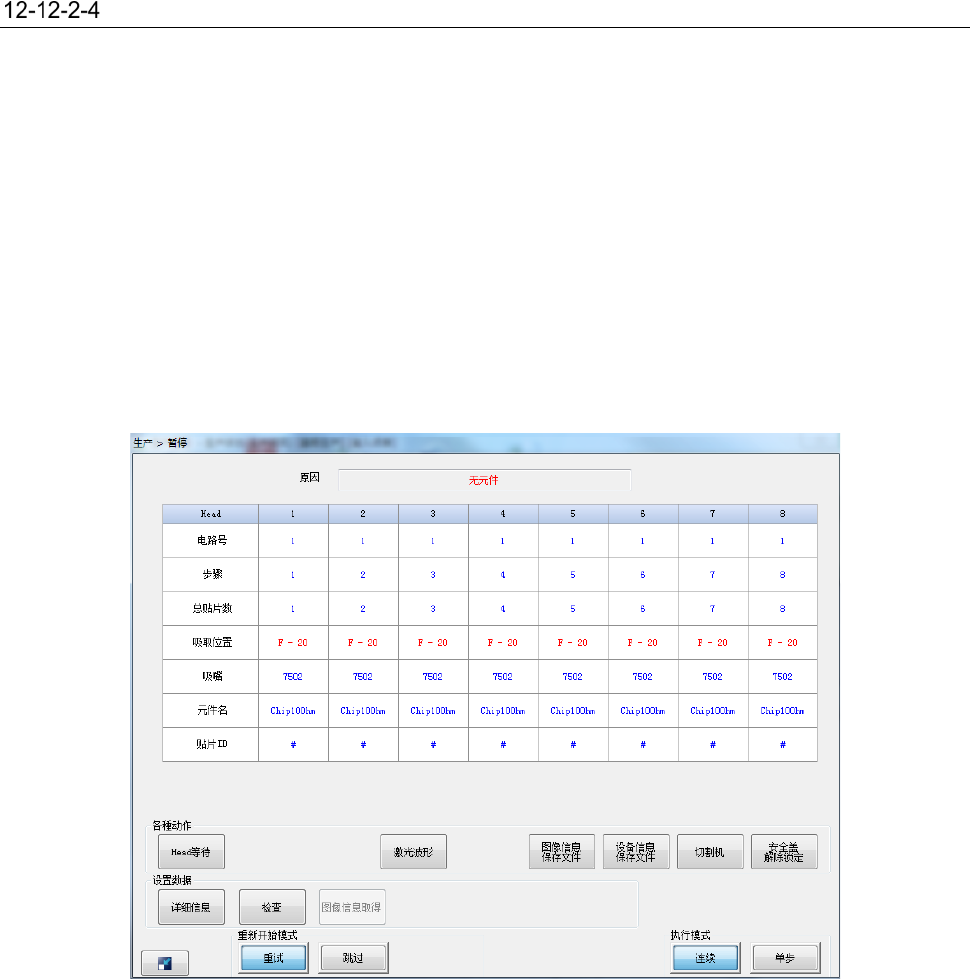Click the Head等待 button
The image size is (970, 979).
point(191,852)
